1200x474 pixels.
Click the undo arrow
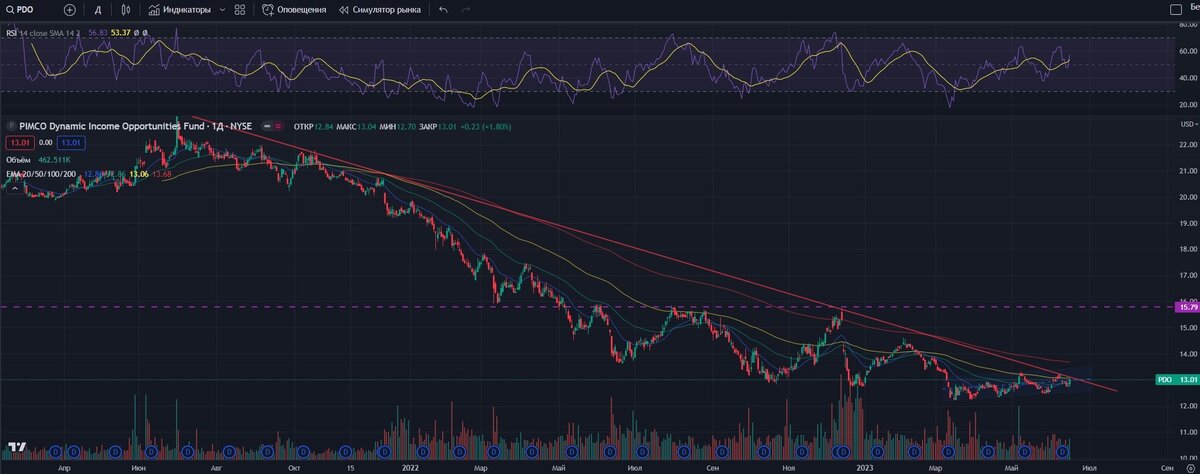[443, 9]
